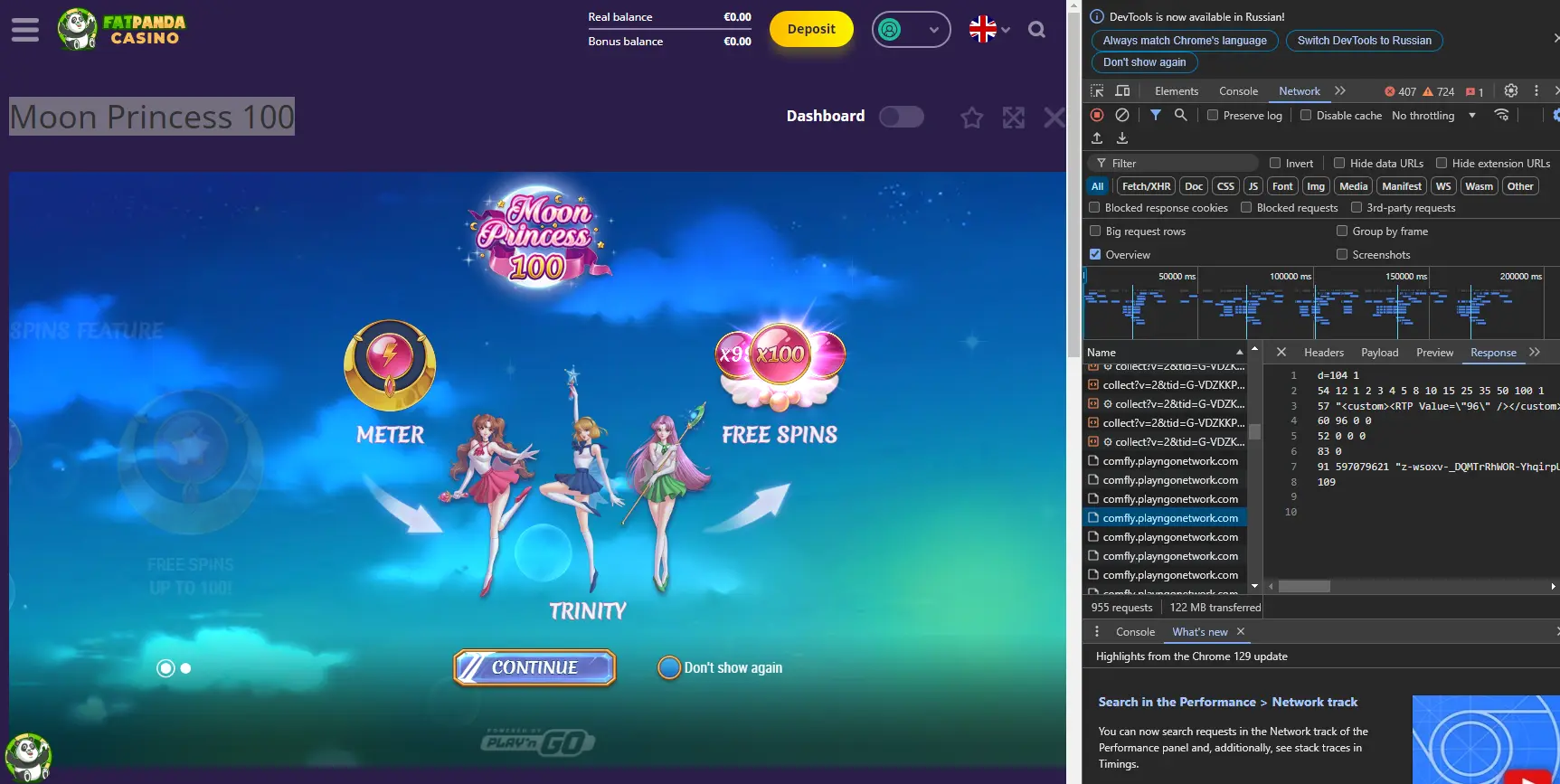This screenshot has width=1560, height=784.
Task: Close the What's new drawer tab
Action: (x=1241, y=632)
